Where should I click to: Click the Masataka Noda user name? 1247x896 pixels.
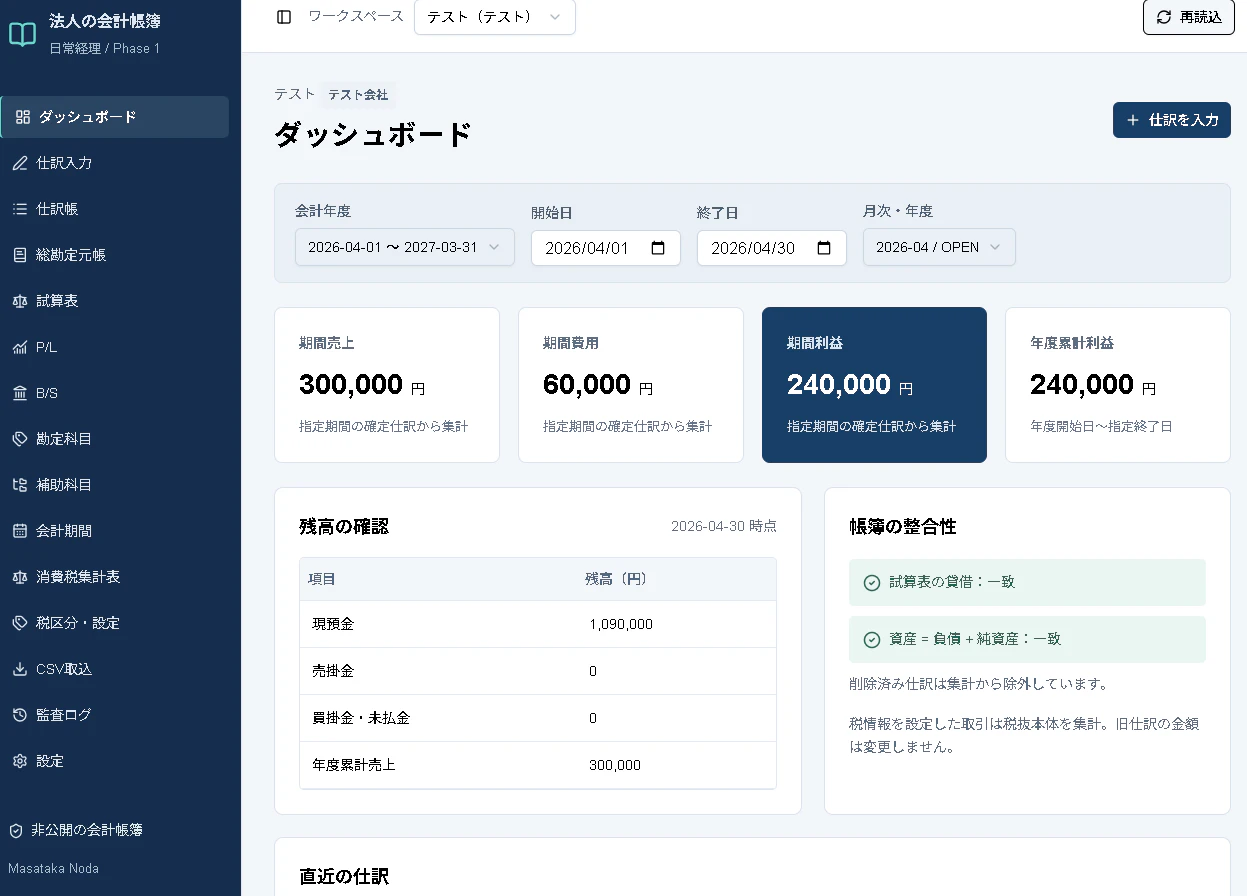[54, 868]
